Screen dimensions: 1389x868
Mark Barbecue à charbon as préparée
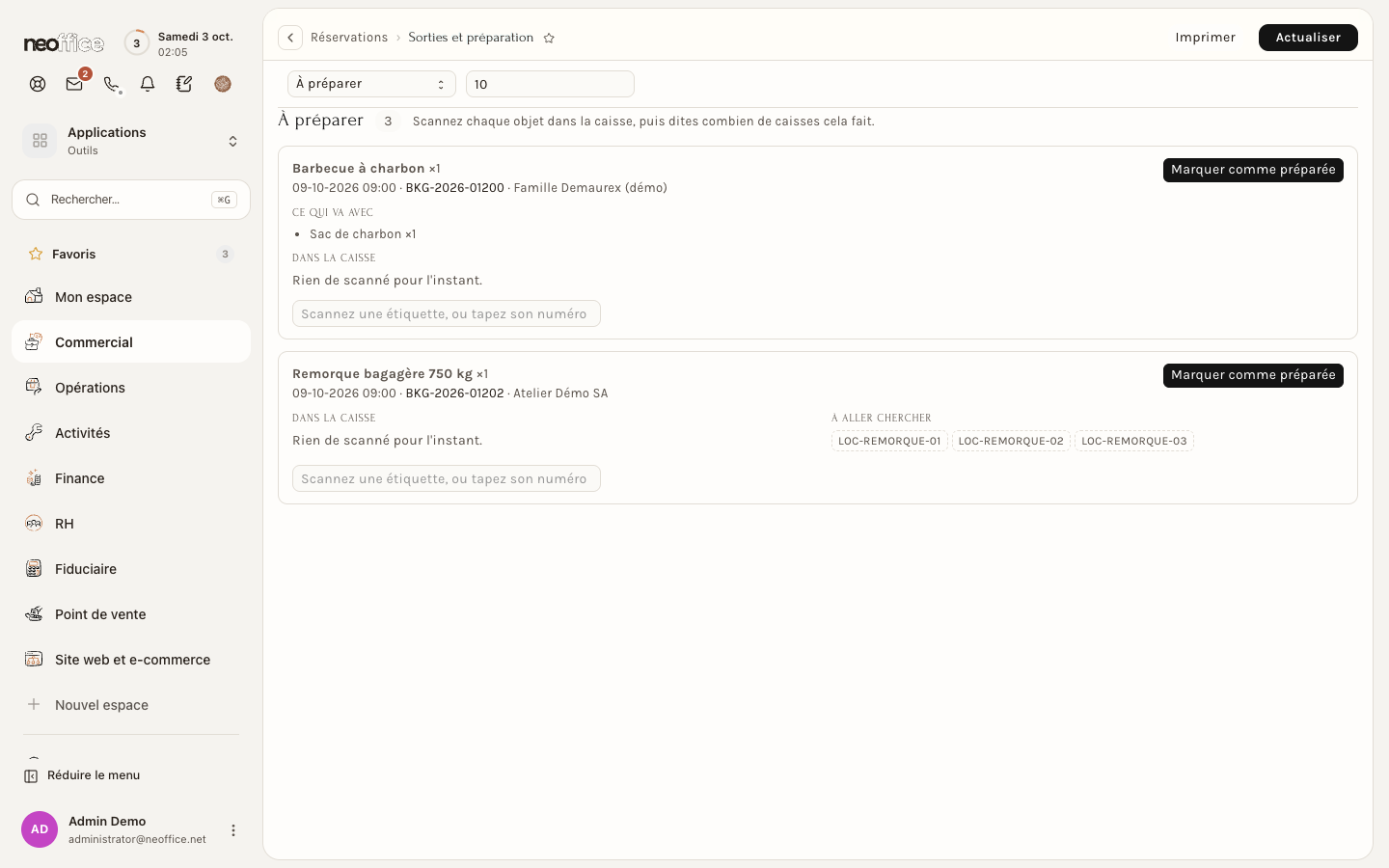coord(1253,170)
